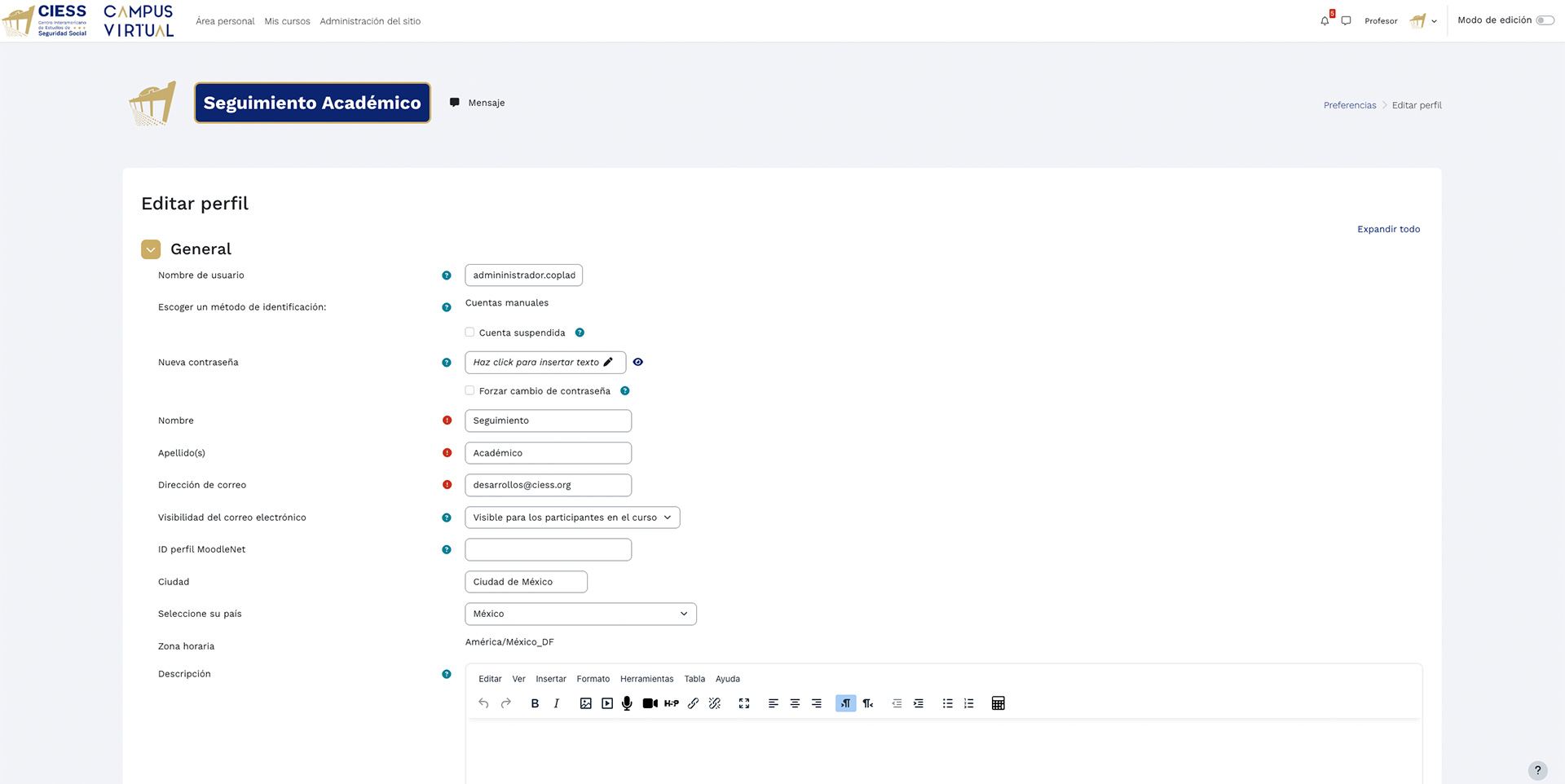Image resolution: width=1565 pixels, height=784 pixels.
Task: Undo last change in the editor
Action: click(x=483, y=703)
